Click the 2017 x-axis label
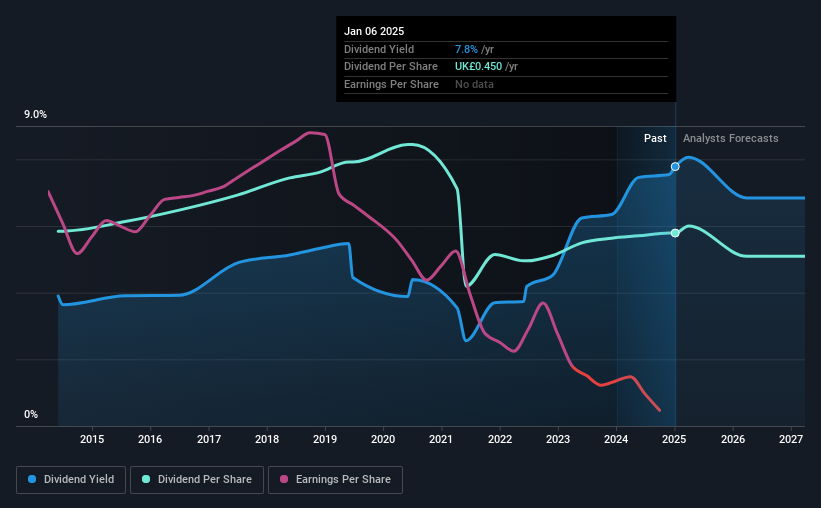The image size is (821, 508). click(x=208, y=439)
